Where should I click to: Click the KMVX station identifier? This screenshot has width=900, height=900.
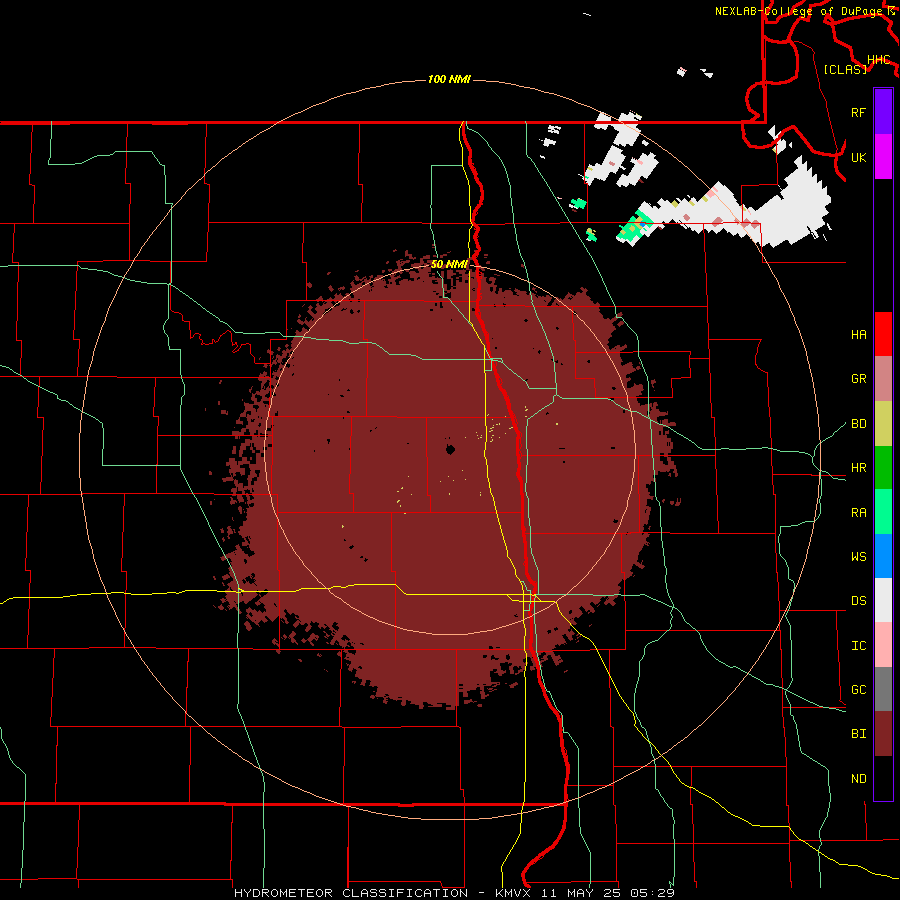tap(514, 893)
